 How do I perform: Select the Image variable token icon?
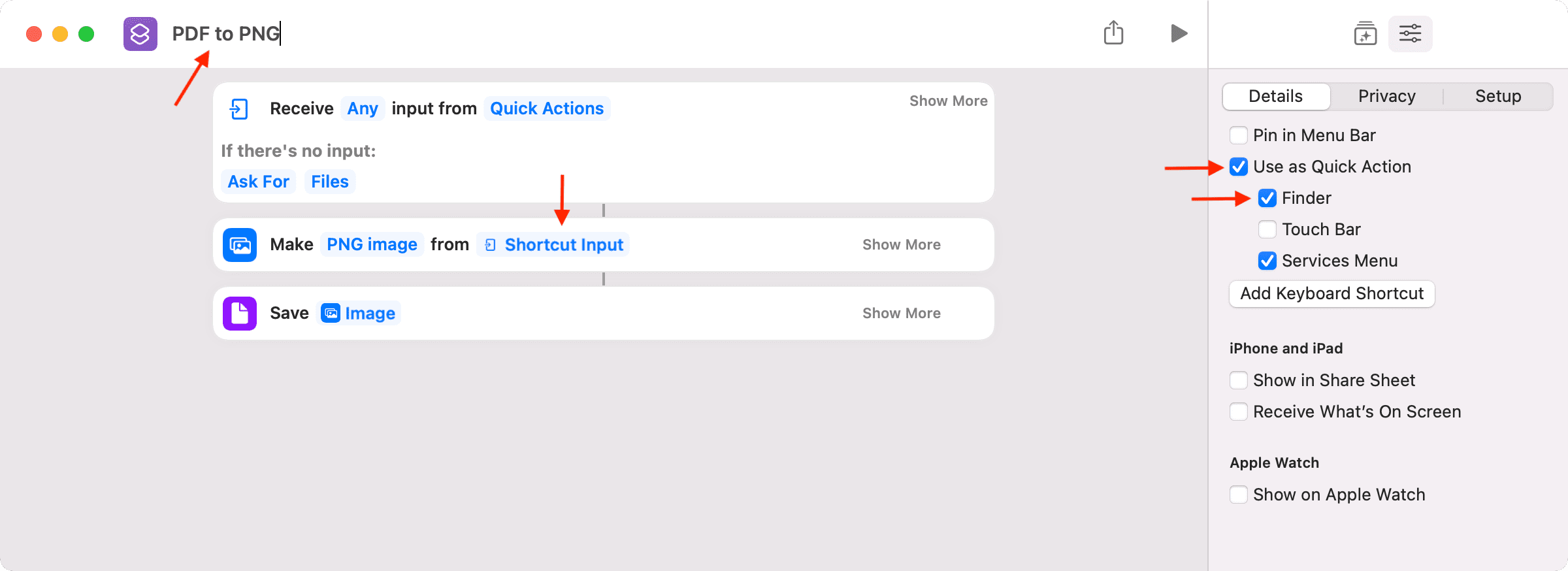pos(331,314)
